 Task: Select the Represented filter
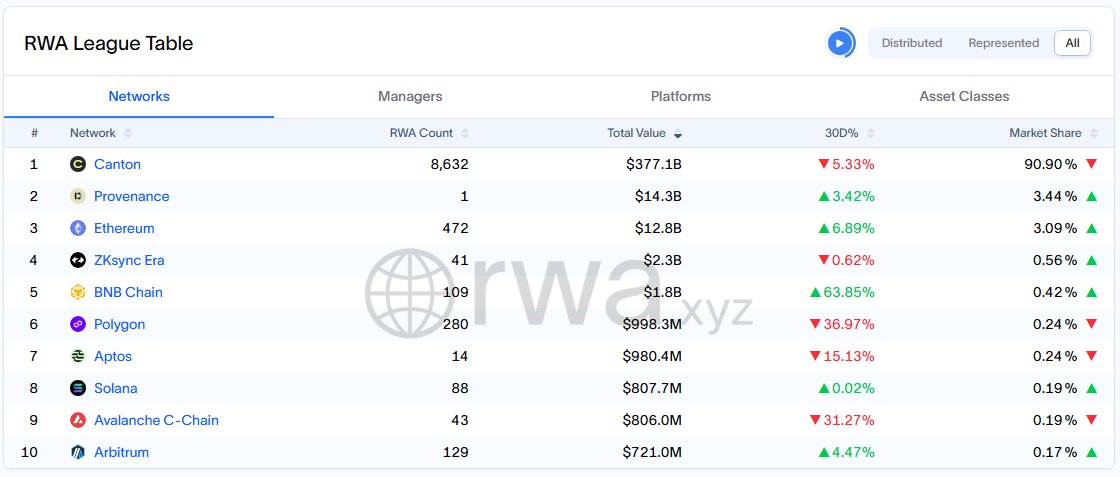pos(1003,43)
